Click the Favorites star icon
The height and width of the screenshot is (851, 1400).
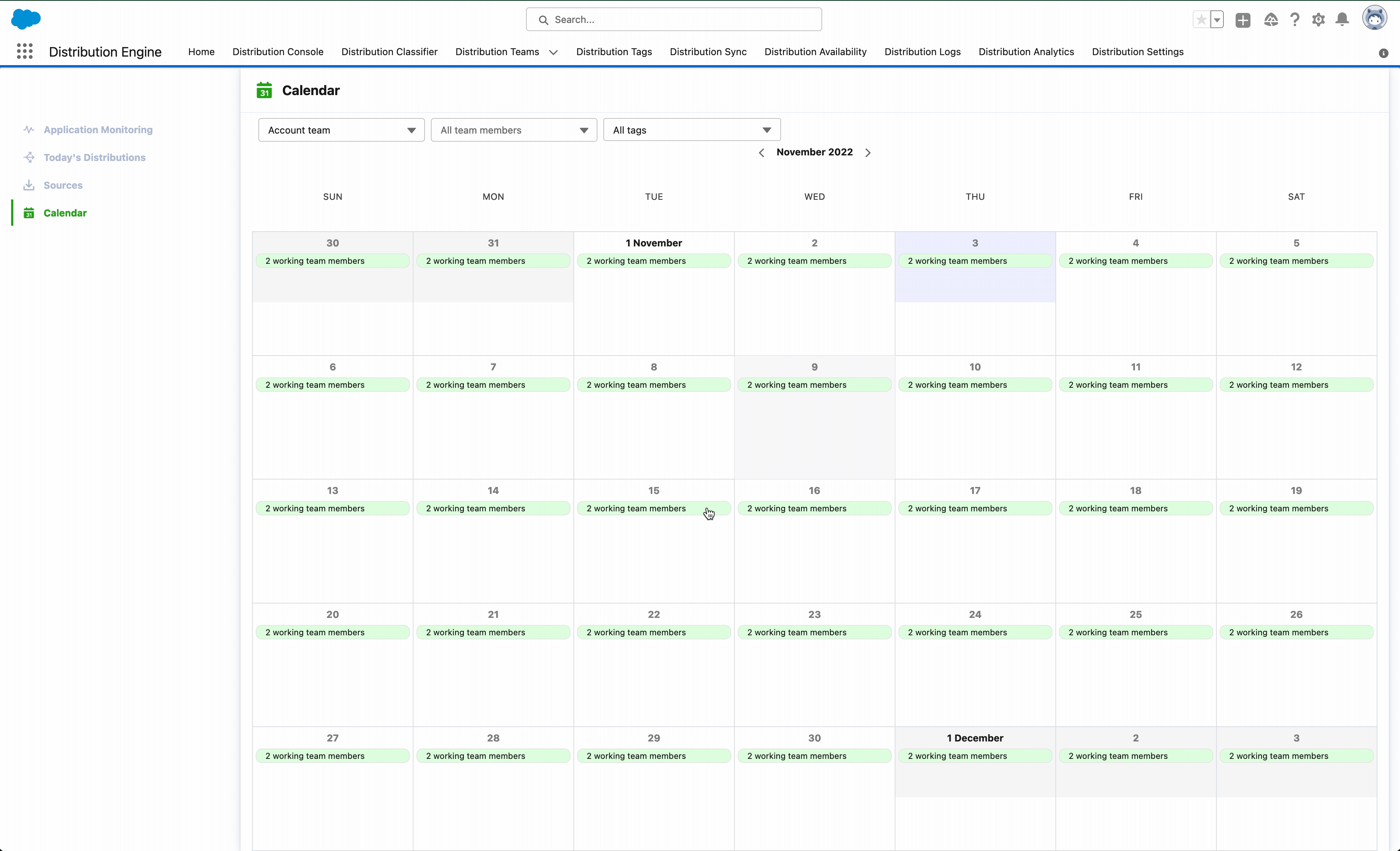pos(1201,20)
